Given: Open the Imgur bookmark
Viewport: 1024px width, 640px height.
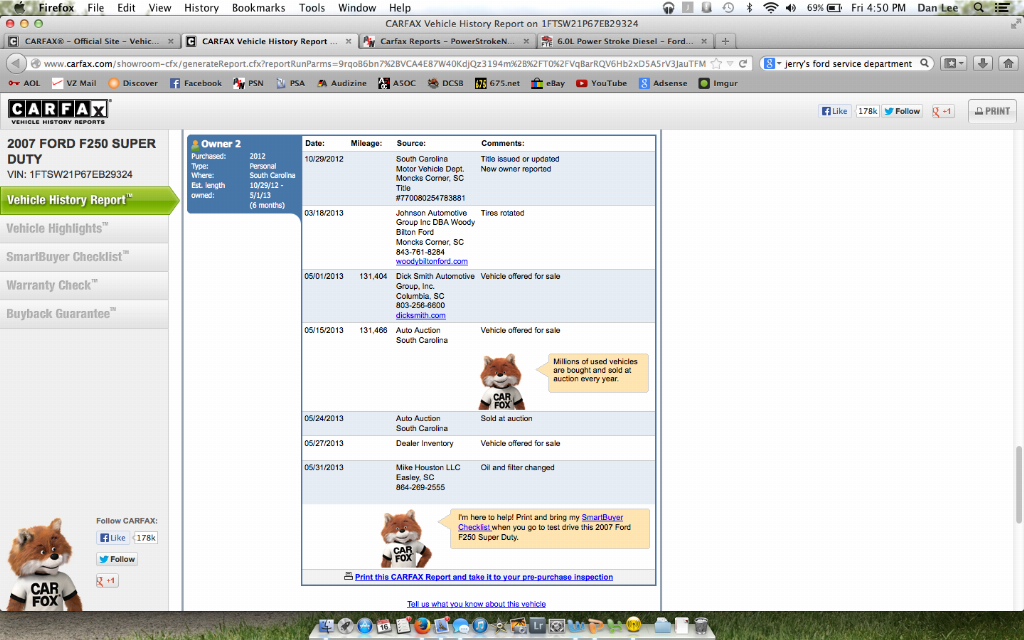Looking at the screenshot, I should (718, 83).
